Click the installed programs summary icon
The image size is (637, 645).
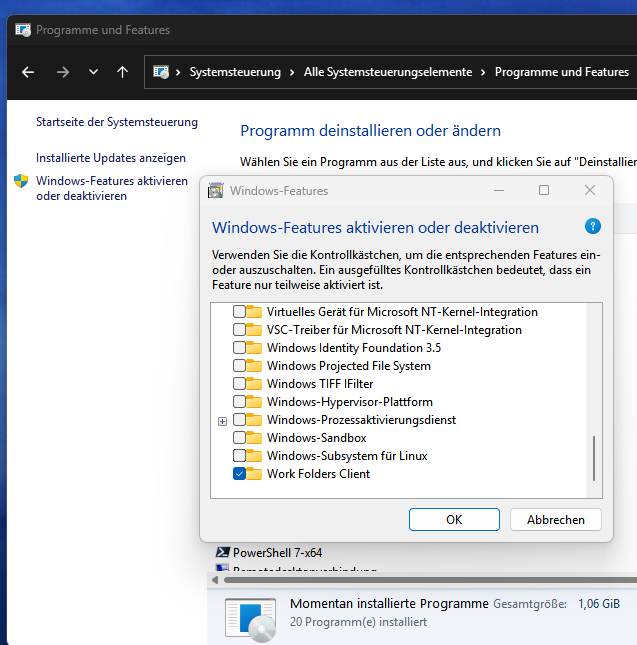250,619
